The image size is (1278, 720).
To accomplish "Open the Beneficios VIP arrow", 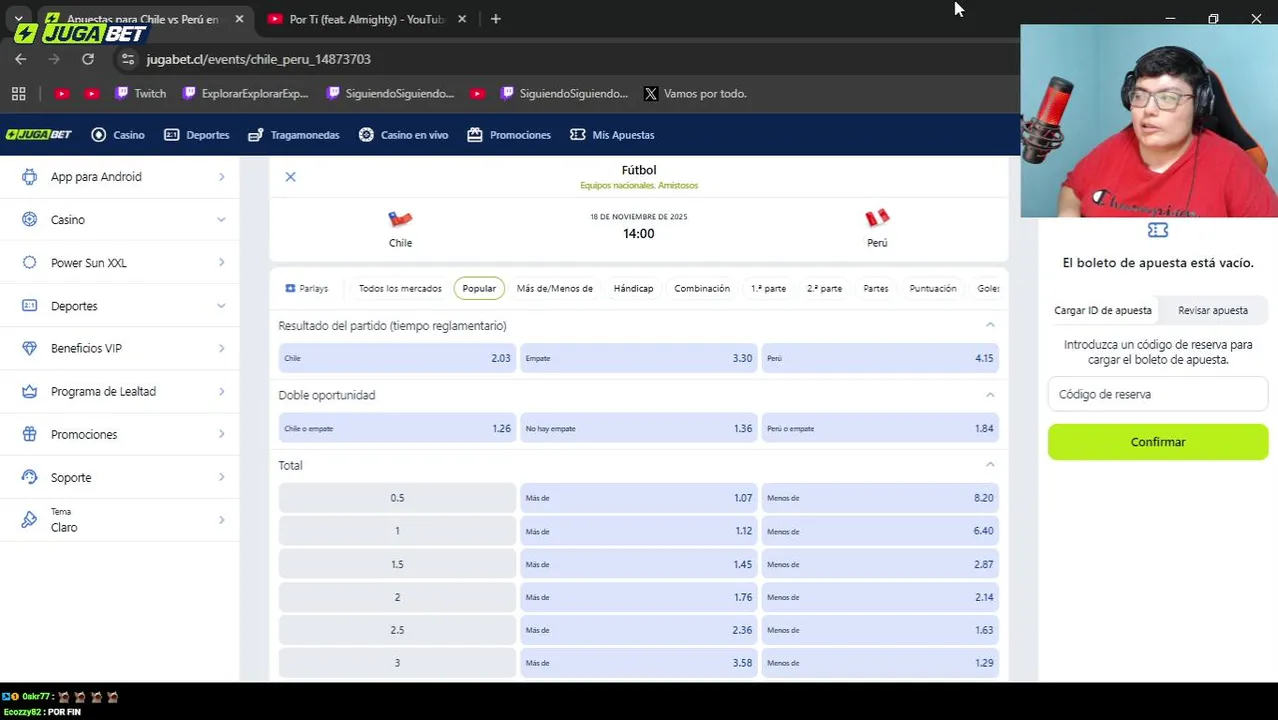I will [x=221, y=349].
